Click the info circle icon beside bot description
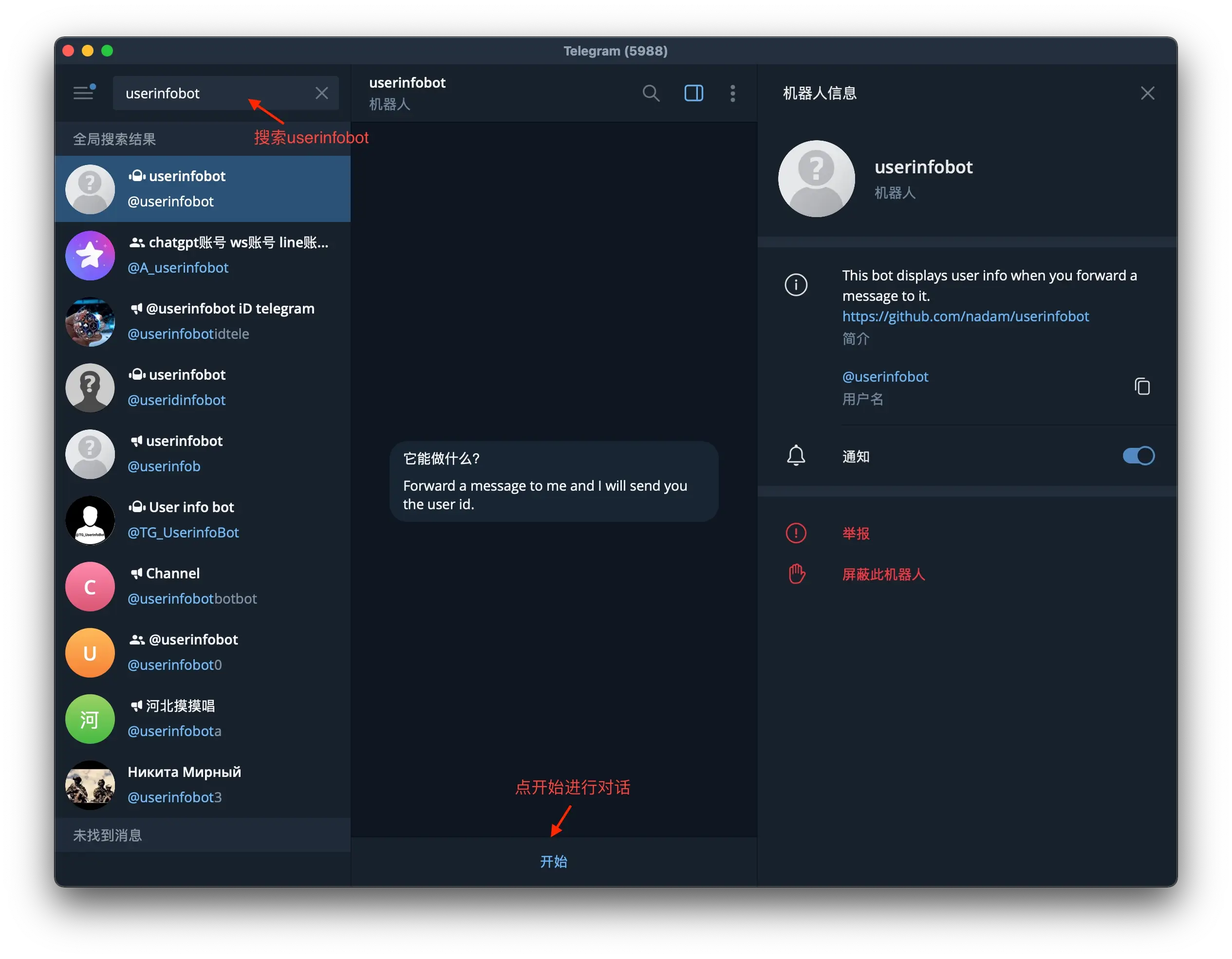Image resolution: width=1232 pixels, height=959 pixels. click(796, 285)
